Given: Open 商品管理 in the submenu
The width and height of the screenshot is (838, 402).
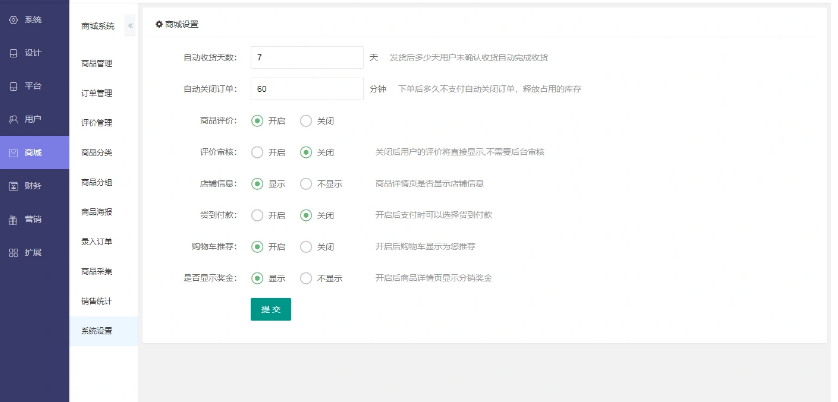Looking at the screenshot, I should [97, 63].
